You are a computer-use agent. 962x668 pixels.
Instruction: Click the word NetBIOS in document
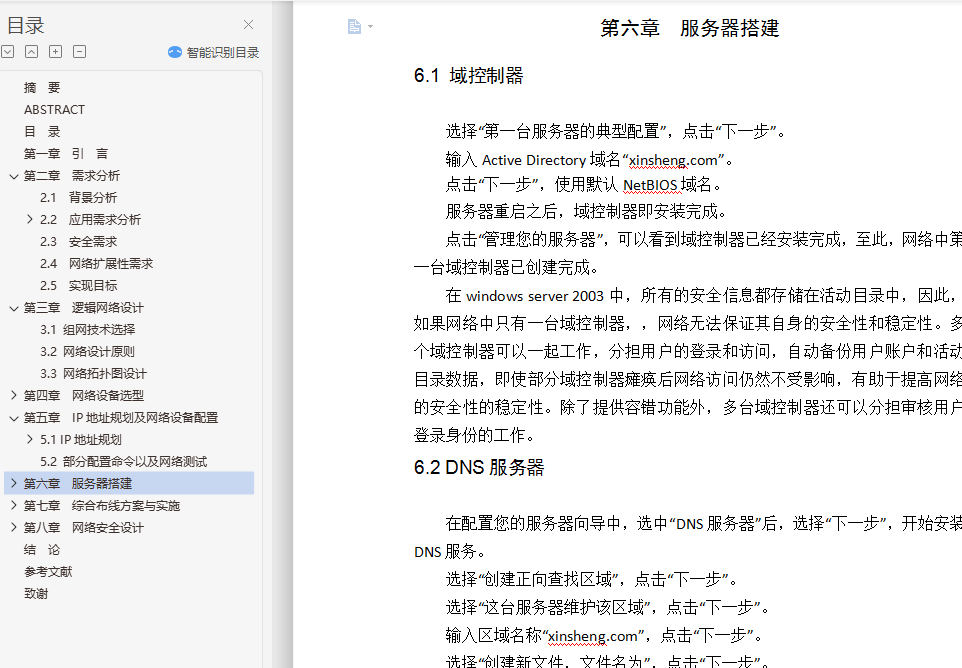point(650,185)
